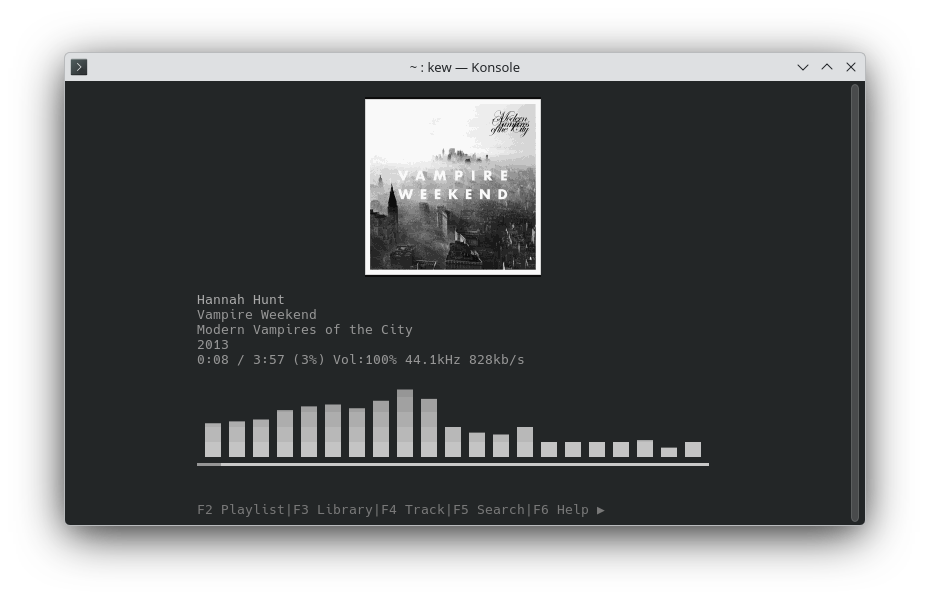The width and height of the screenshot is (930, 602).
Task: Click the Konsole terminal icon in title bar
Action: (79, 67)
